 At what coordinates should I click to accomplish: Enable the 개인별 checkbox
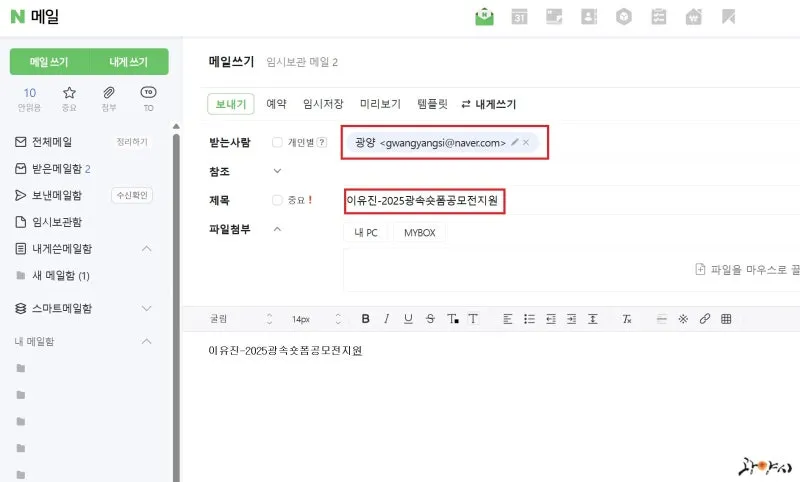(277, 143)
